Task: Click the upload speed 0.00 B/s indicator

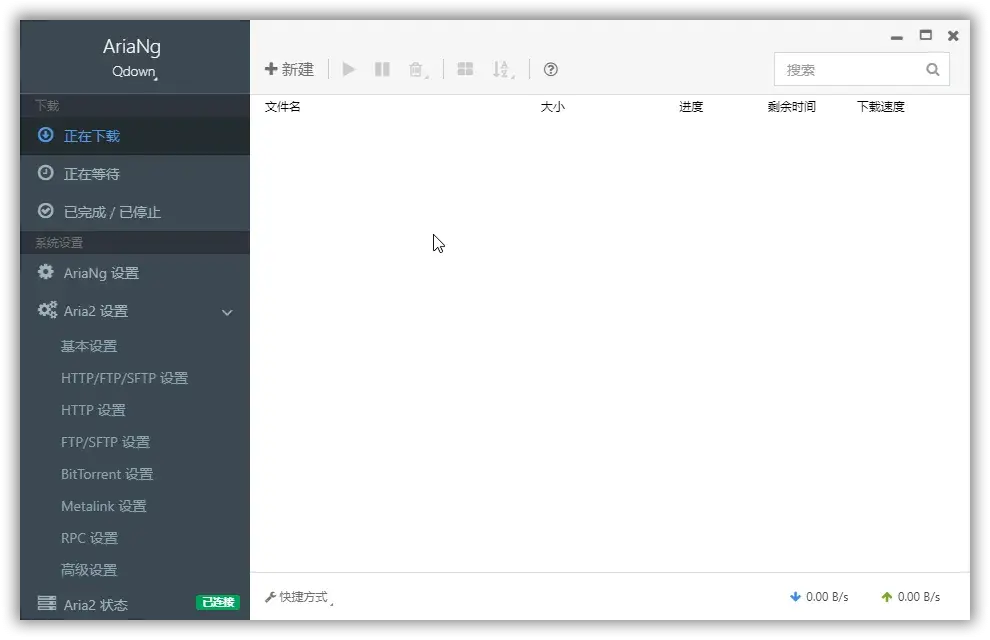Action: 910,596
